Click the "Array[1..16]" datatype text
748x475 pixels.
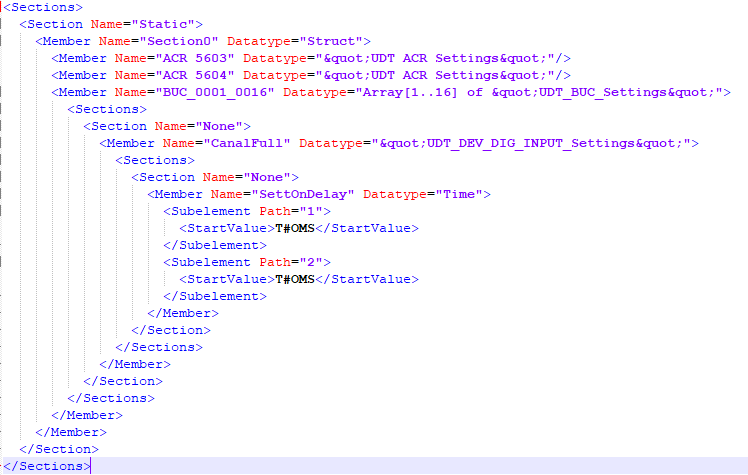pyautogui.click(x=410, y=93)
